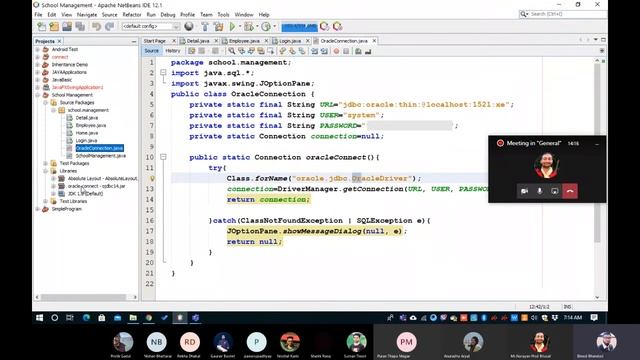Click the red Start Macro Recording icon
640x360 pixels.
[x=336, y=51]
